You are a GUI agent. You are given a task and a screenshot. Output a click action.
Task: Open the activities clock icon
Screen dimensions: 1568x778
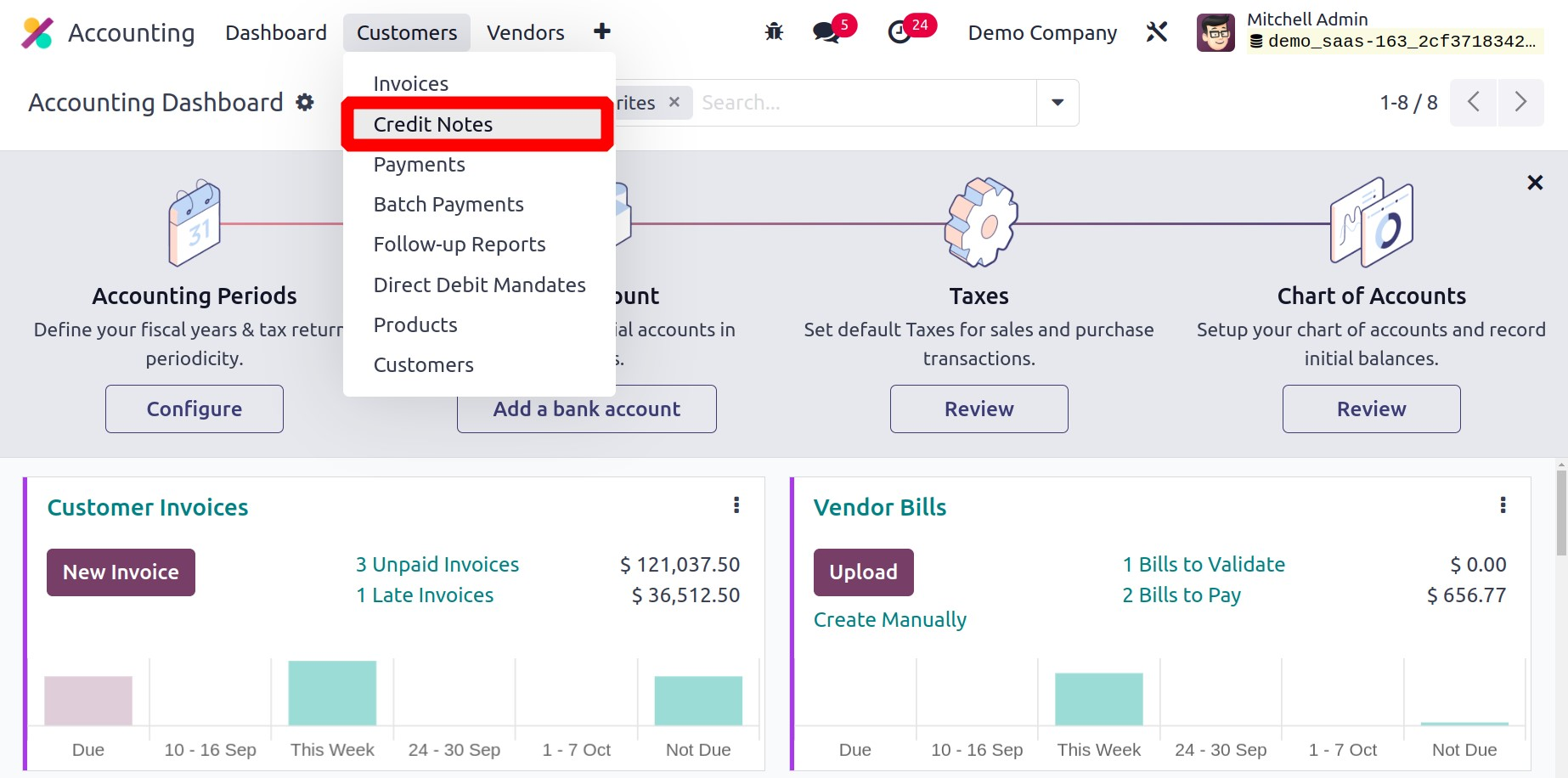pyautogui.click(x=900, y=32)
